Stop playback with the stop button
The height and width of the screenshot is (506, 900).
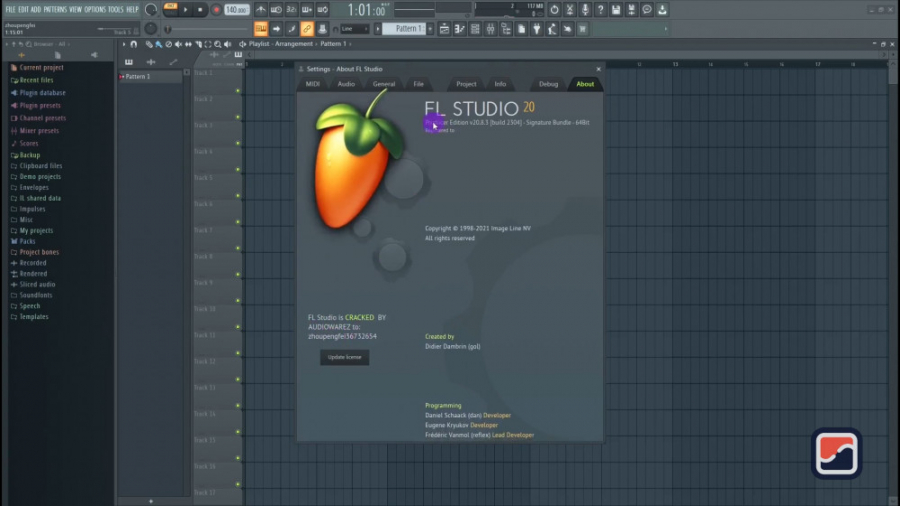(200, 10)
